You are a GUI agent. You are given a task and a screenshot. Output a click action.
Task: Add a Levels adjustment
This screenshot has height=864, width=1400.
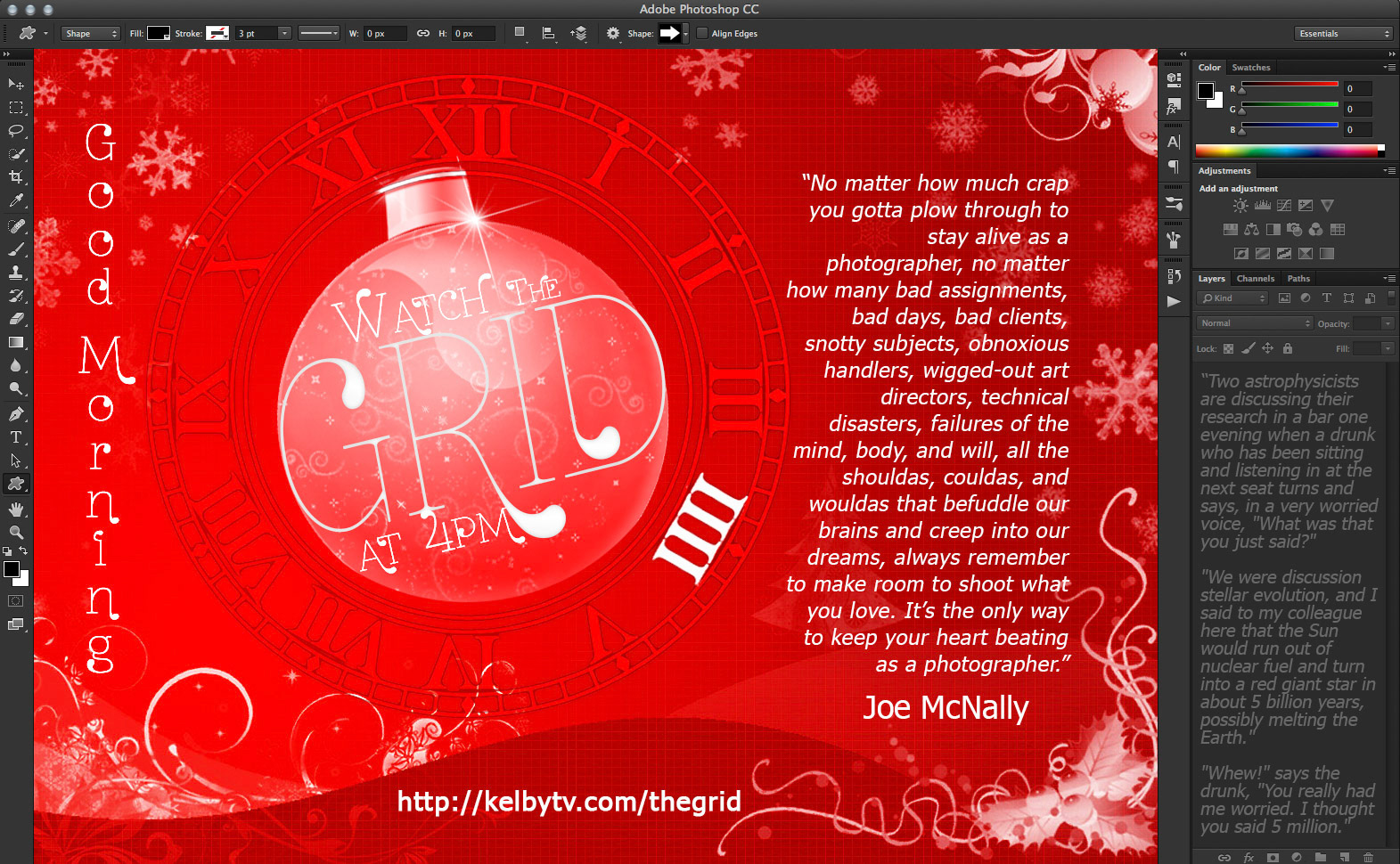click(x=1262, y=206)
